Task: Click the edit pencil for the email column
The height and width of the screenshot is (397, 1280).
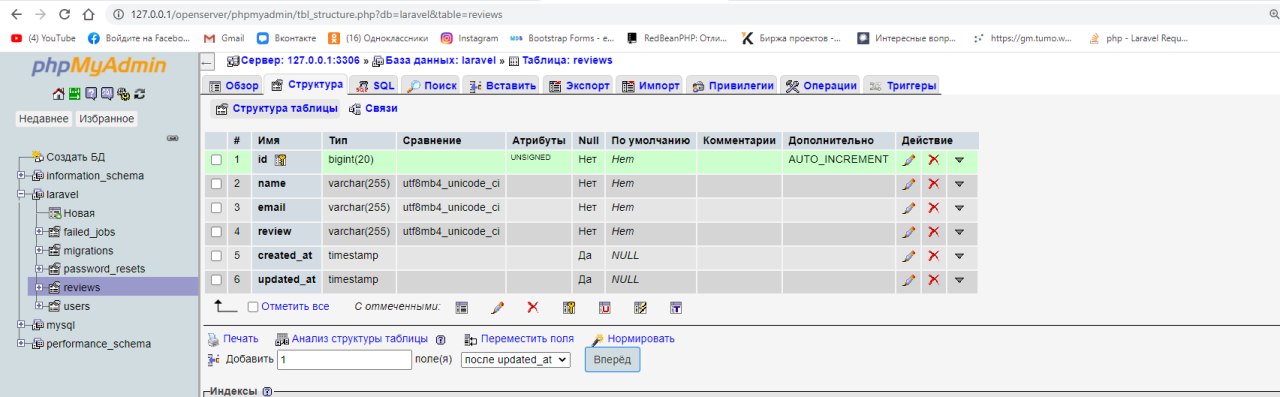Action: (909, 208)
